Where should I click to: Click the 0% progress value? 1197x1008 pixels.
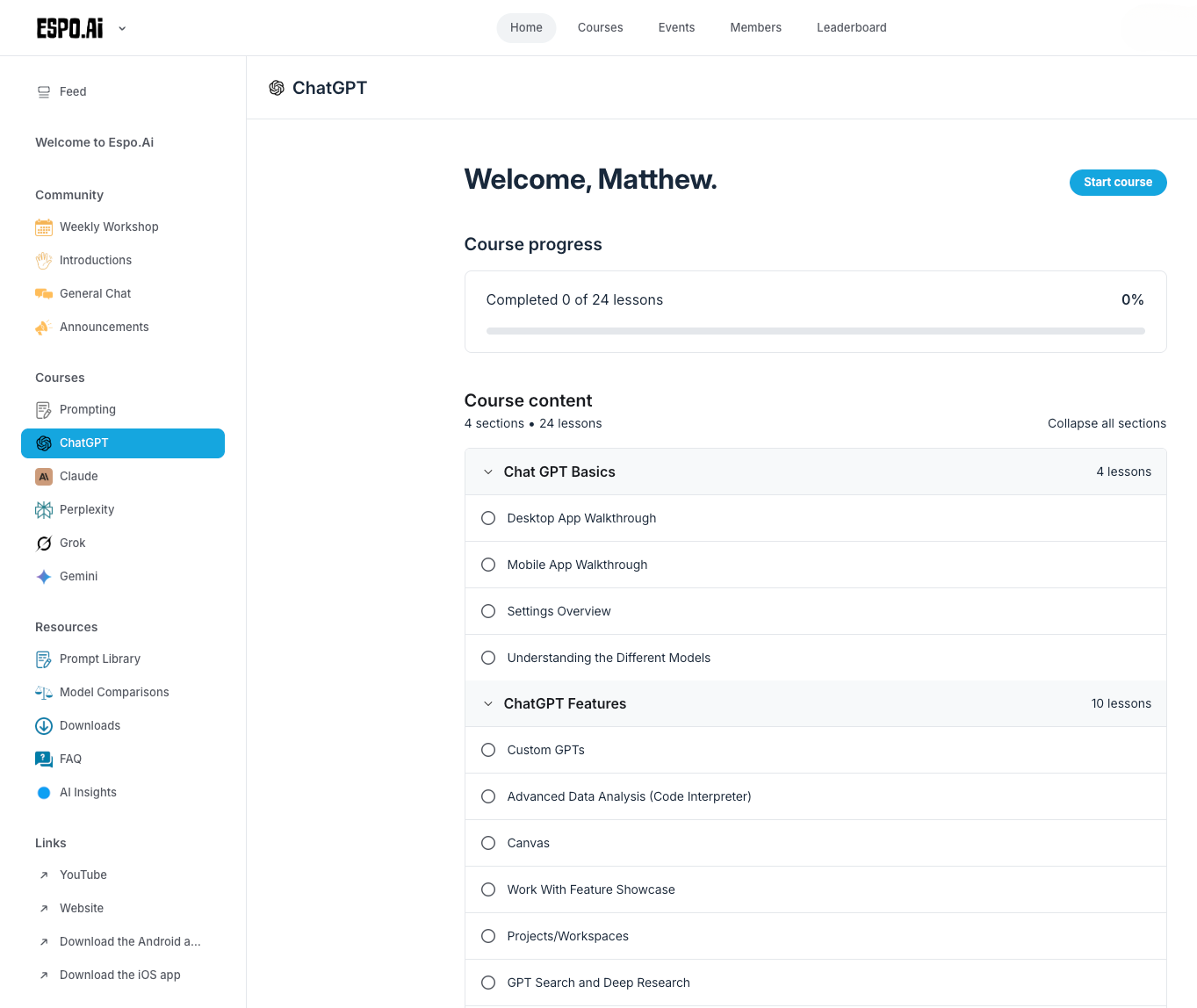point(1133,299)
